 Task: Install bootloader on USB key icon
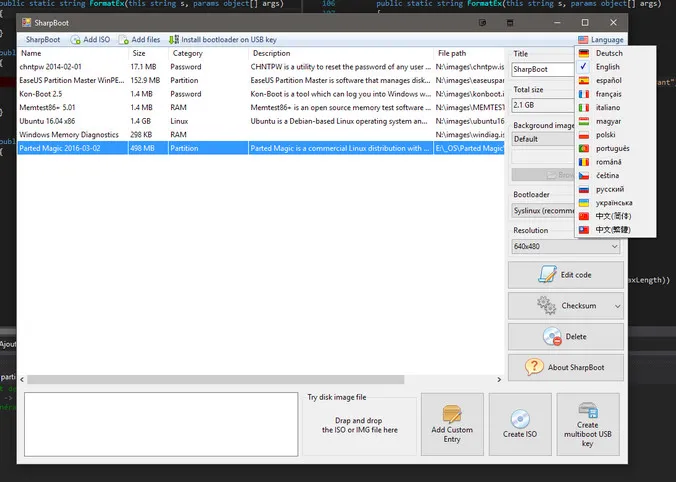(174, 40)
